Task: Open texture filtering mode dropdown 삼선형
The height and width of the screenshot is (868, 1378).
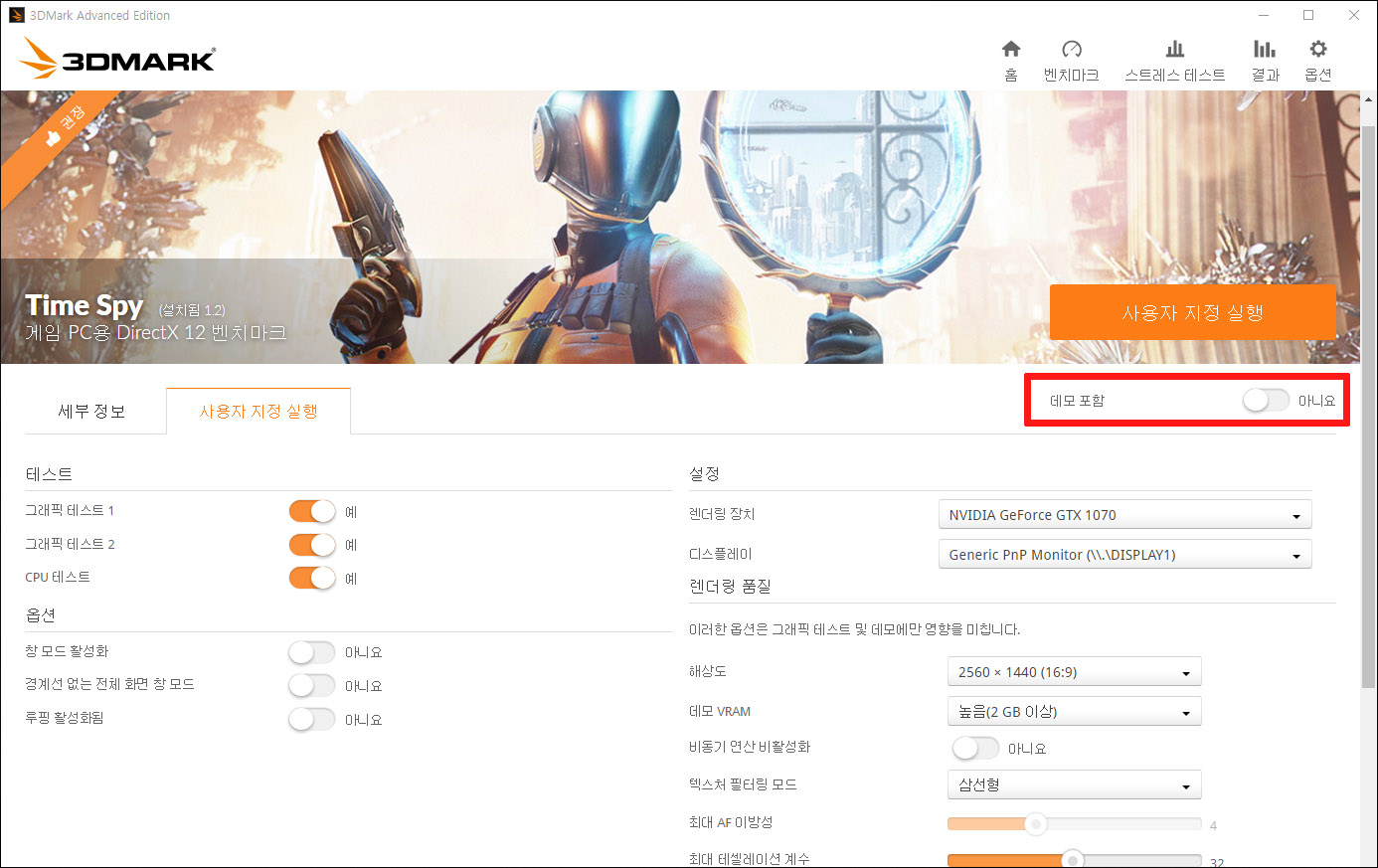Action: [x=1074, y=784]
